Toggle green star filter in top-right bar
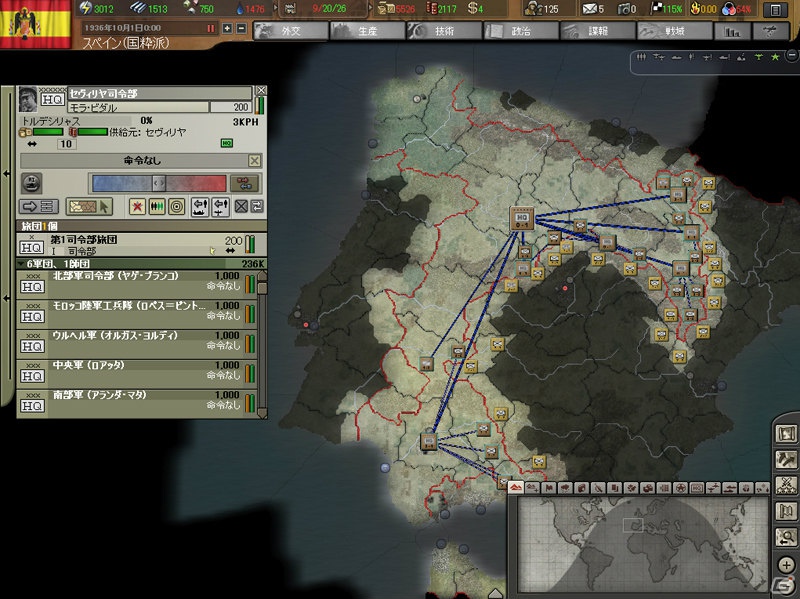The height and width of the screenshot is (599, 800). [776, 57]
